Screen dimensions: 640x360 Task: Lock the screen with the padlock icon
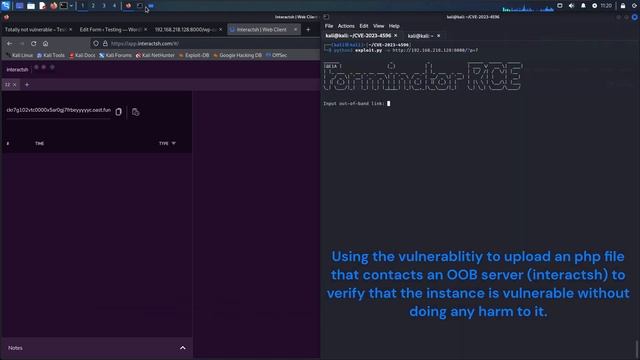(623, 6)
